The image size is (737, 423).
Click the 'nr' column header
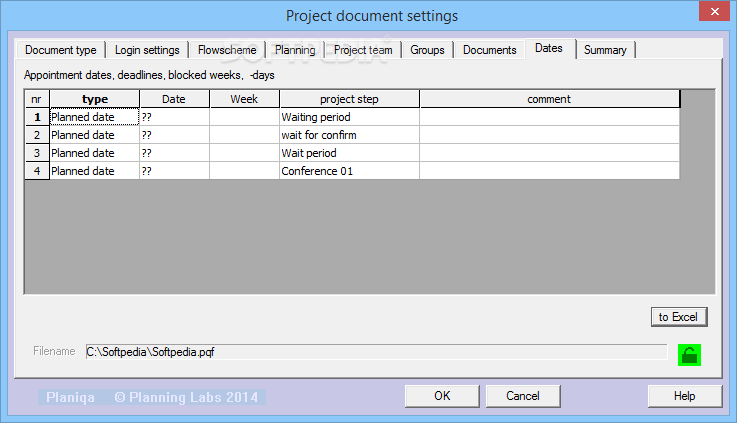click(x=37, y=99)
